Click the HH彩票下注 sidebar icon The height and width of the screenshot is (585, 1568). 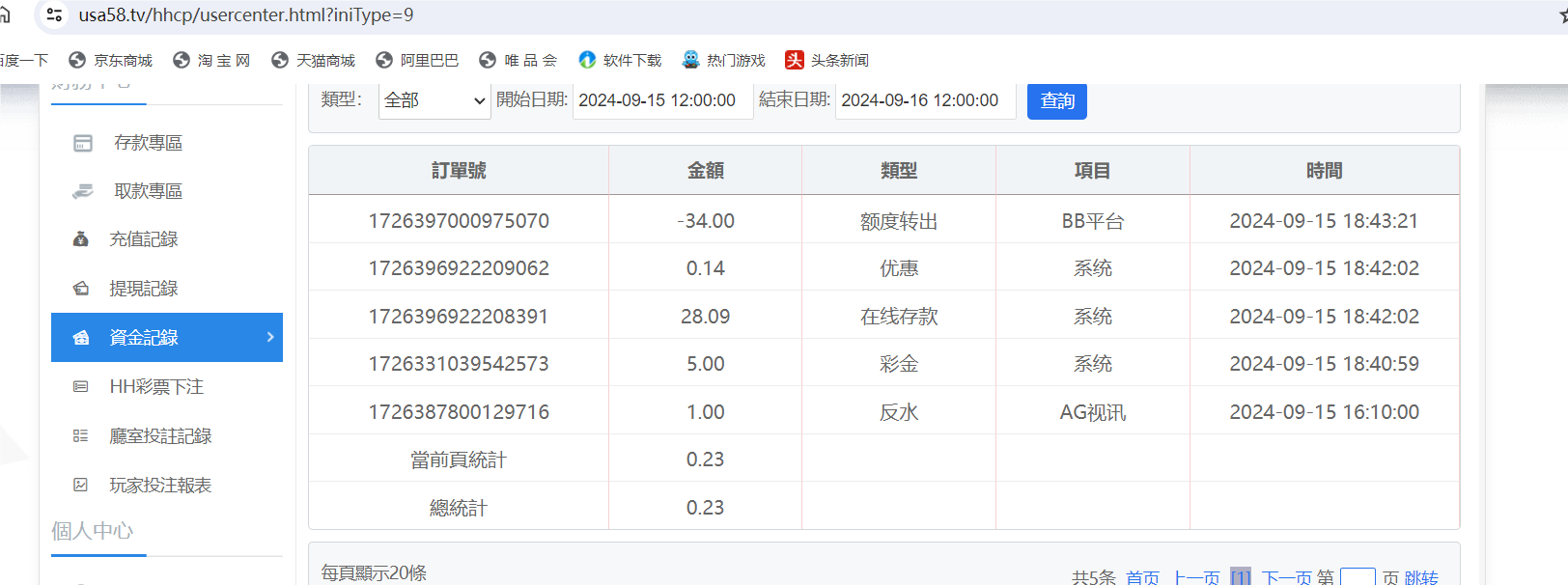(x=81, y=387)
